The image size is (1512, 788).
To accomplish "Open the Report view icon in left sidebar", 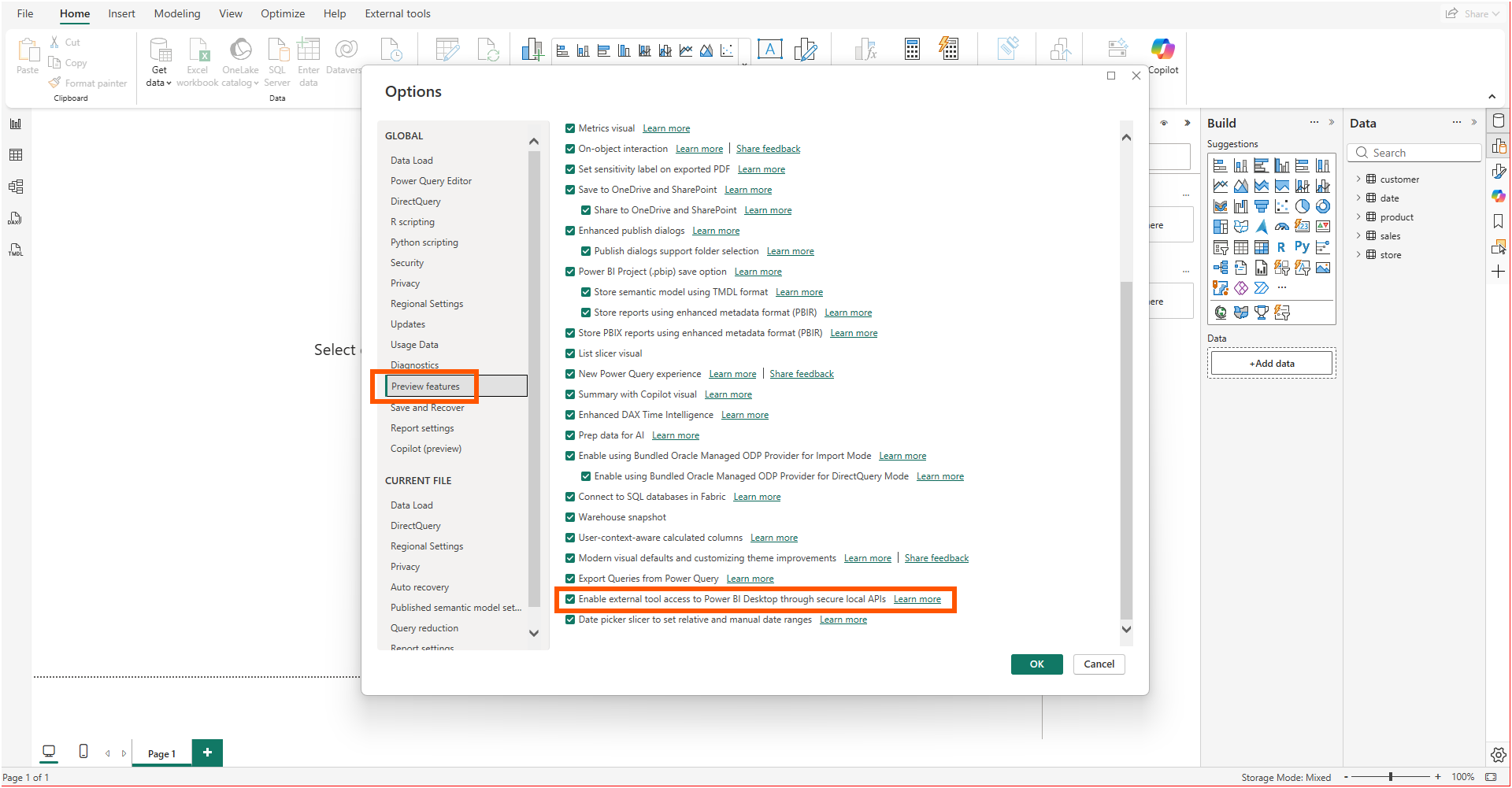I will pyautogui.click(x=16, y=124).
